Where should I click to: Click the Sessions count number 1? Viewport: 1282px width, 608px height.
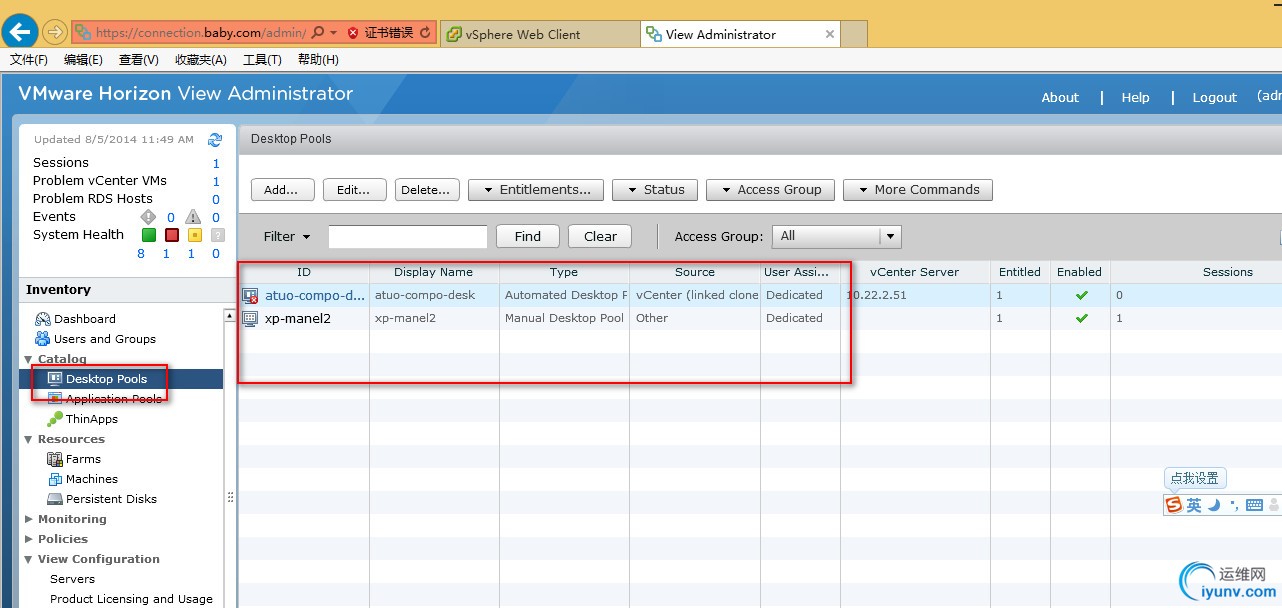point(215,163)
